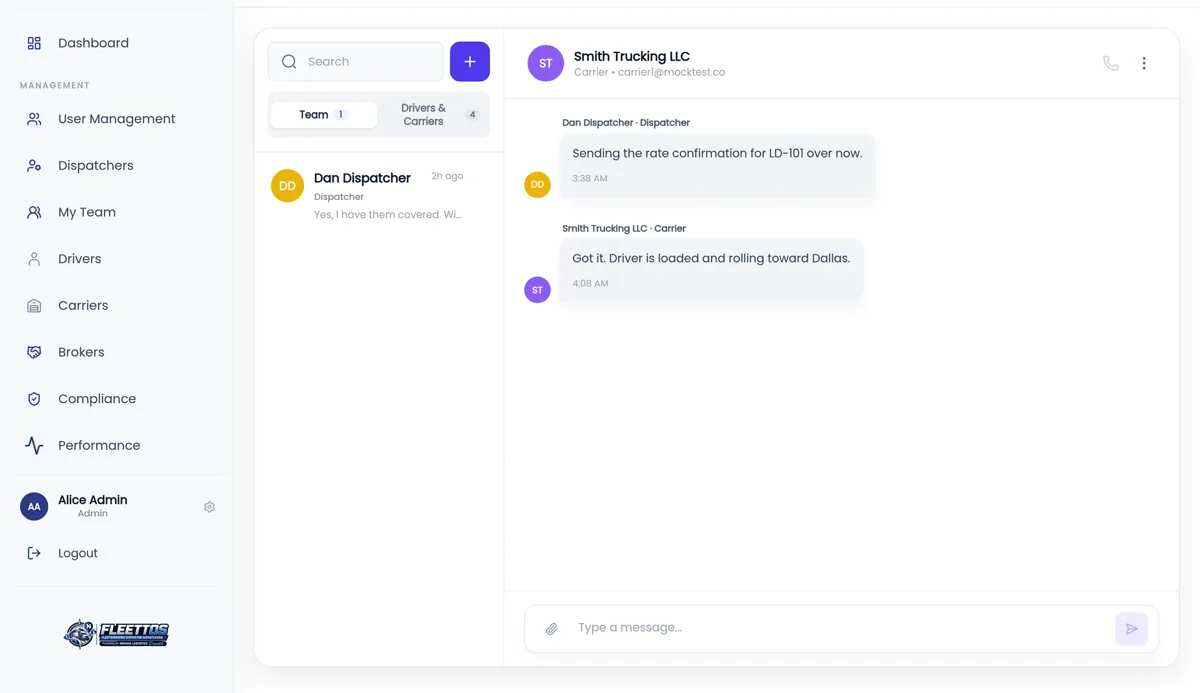
Task: Attach a file with the paperclip icon
Action: tap(551, 628)
